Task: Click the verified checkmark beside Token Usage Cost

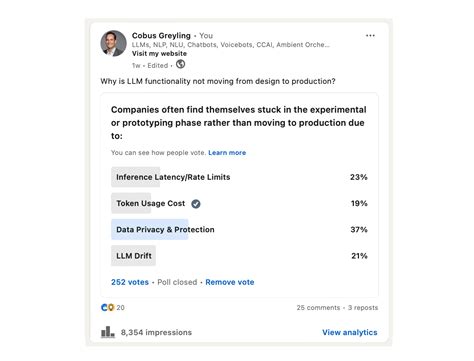Action: (196, 204)
